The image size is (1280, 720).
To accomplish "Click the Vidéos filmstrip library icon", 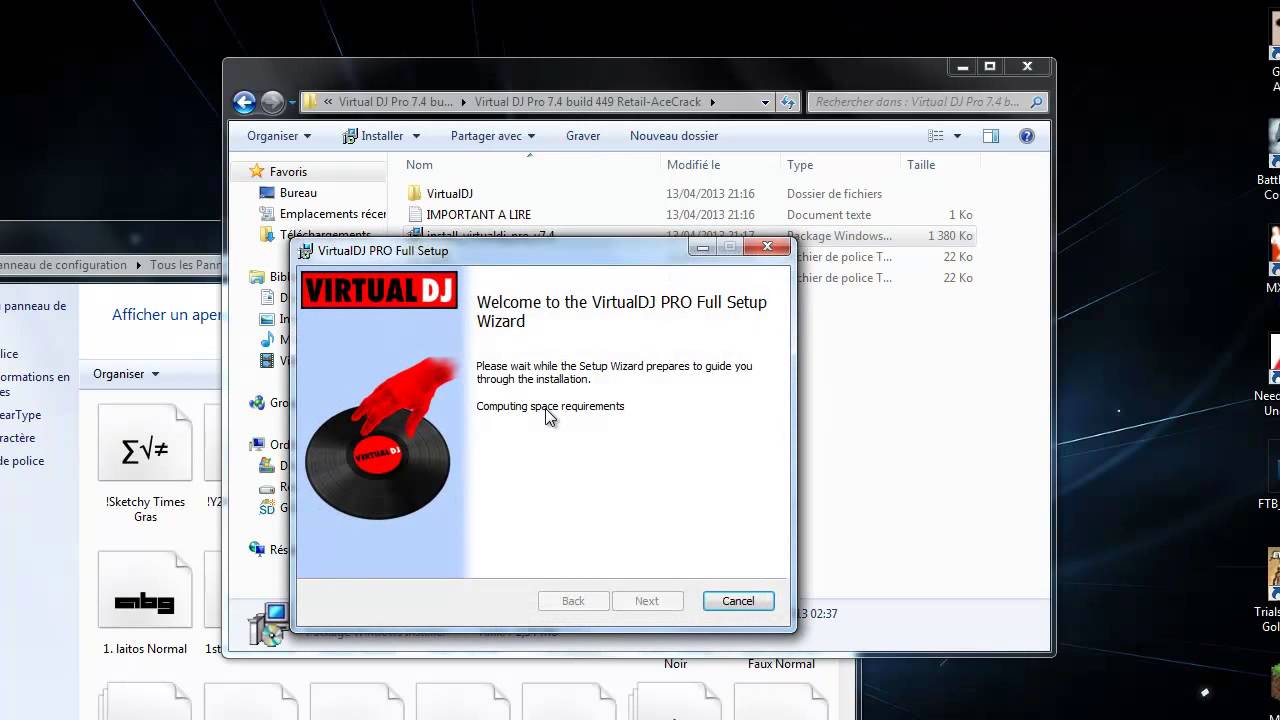I will tap(267, 361).
